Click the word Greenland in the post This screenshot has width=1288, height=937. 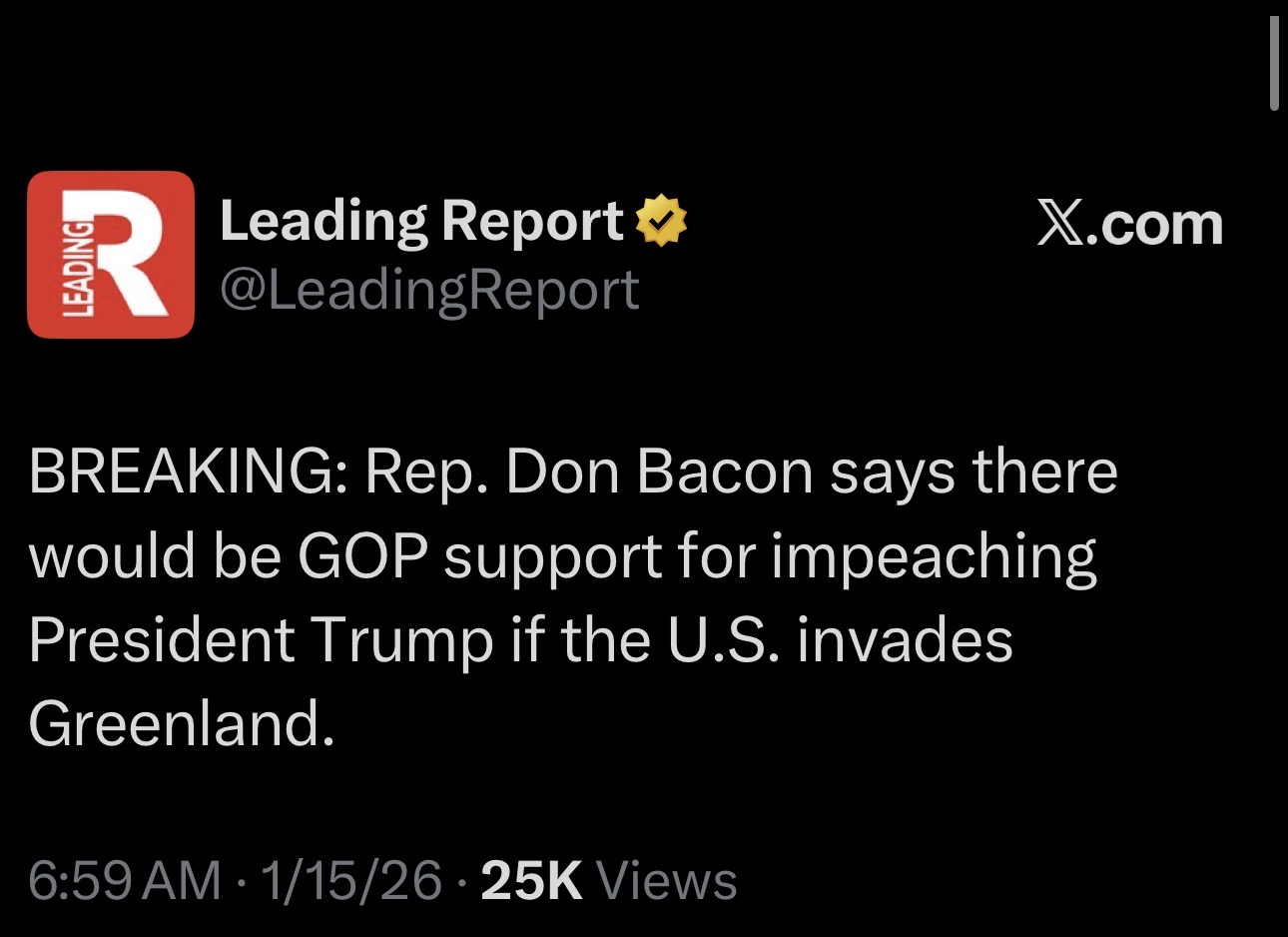(x=175, y=722)
